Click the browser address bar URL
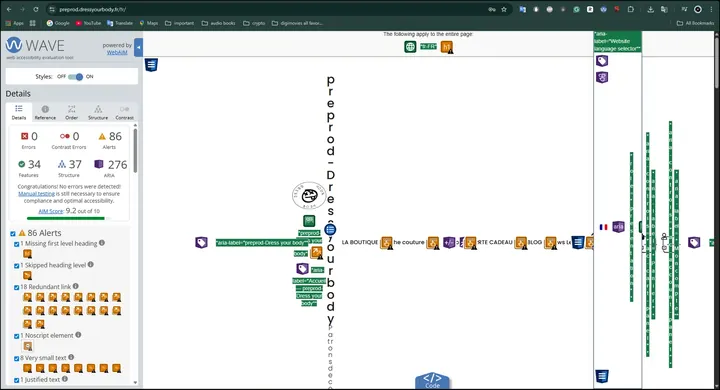This screenshot has height=390, width=720. pyautogui.click(x=92, y=9)
